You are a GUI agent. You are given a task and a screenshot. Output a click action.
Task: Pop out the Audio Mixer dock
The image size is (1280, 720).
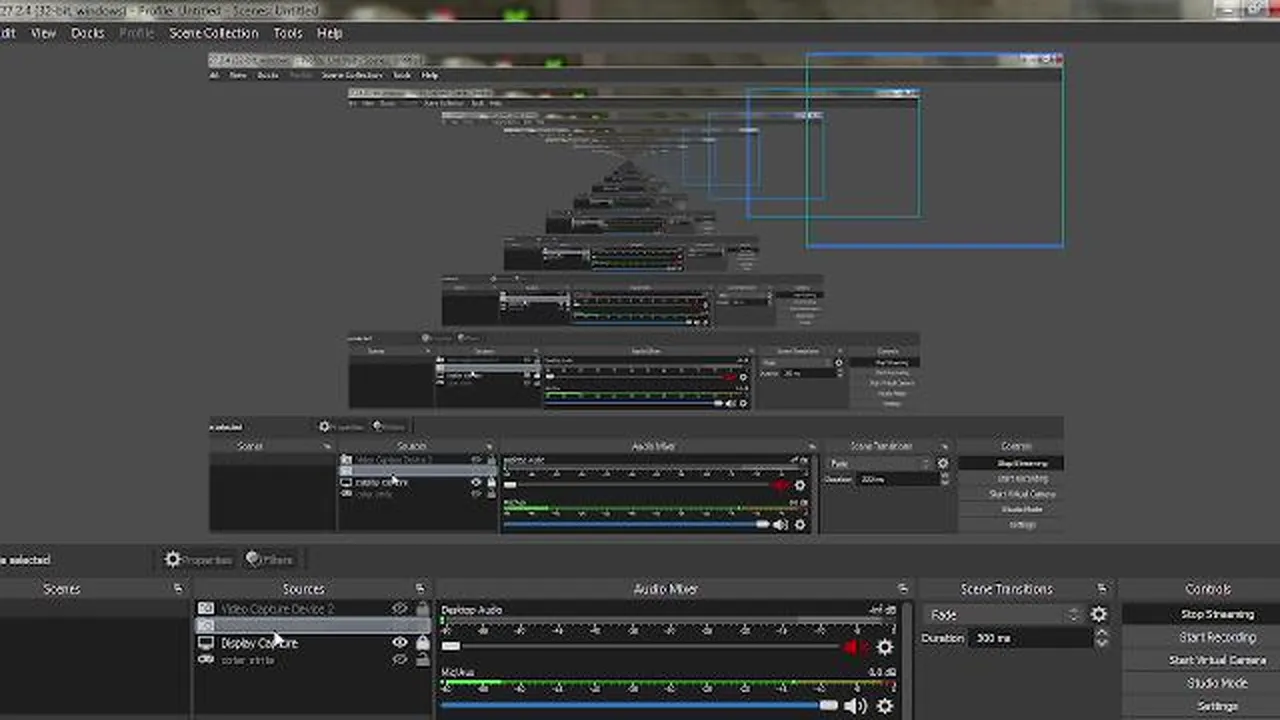(903, 589)
